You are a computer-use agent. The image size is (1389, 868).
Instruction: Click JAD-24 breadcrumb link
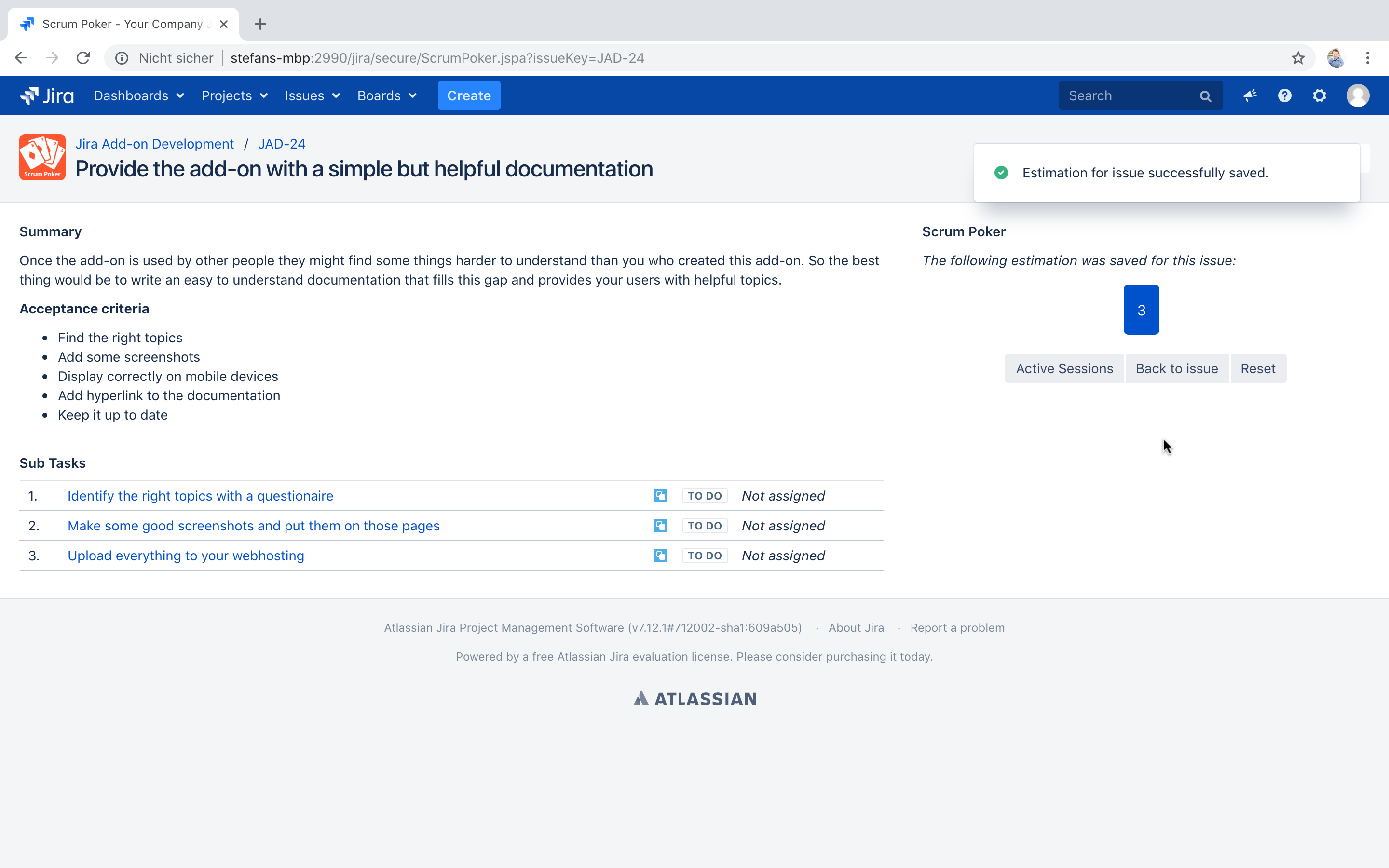click(282, 143)
